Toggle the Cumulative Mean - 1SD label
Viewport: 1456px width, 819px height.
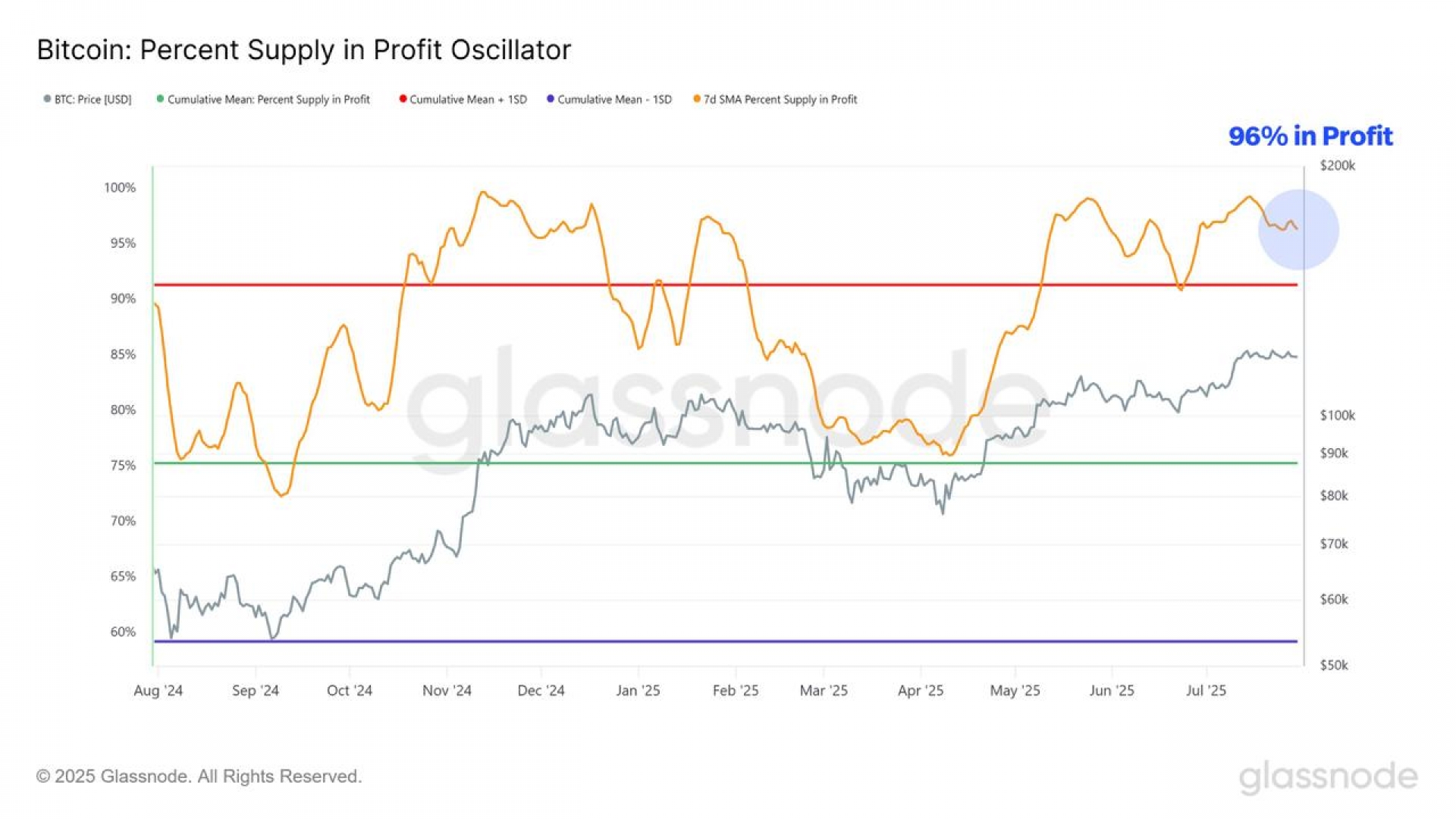click(x=614, y=99)
